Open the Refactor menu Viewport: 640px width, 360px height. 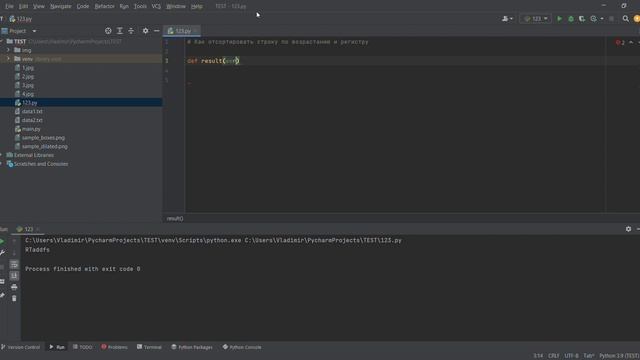(104, 7)
